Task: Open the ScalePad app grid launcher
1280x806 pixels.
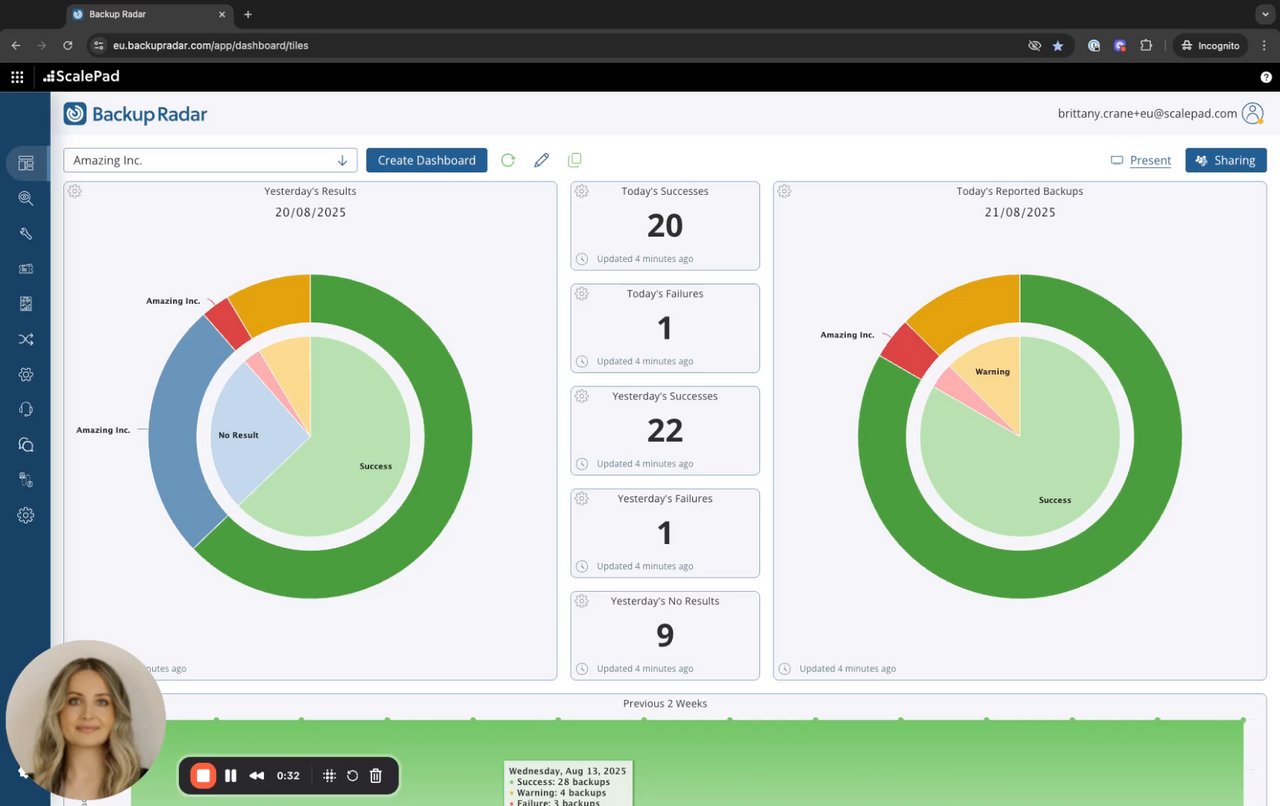Action: click(x=17, y=77)
